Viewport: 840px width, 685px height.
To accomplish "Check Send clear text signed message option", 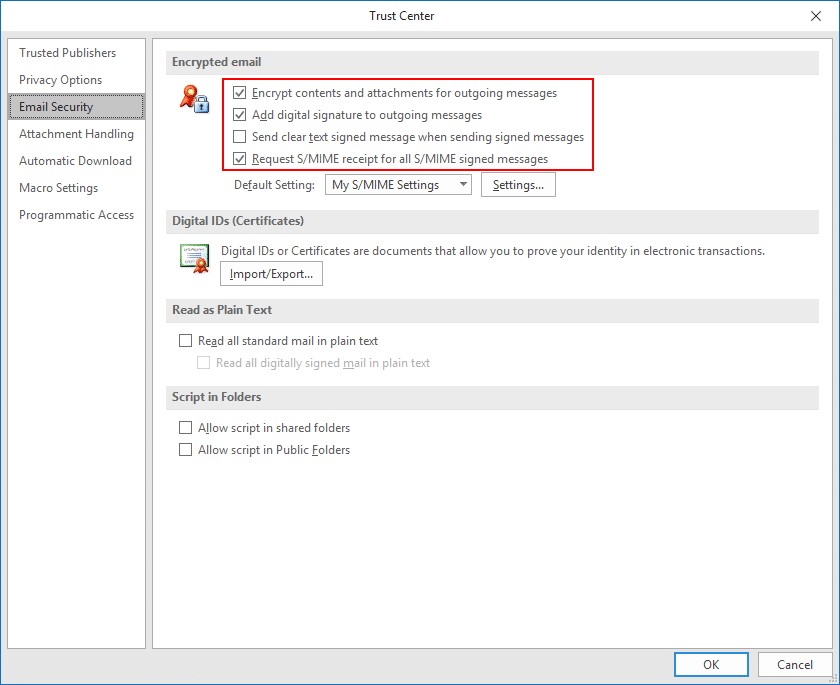I will point(239,137).
